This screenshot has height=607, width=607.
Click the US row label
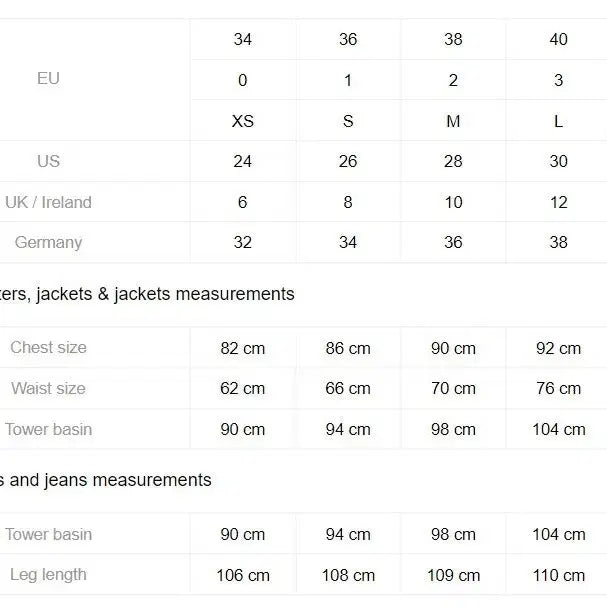[48, 161]
